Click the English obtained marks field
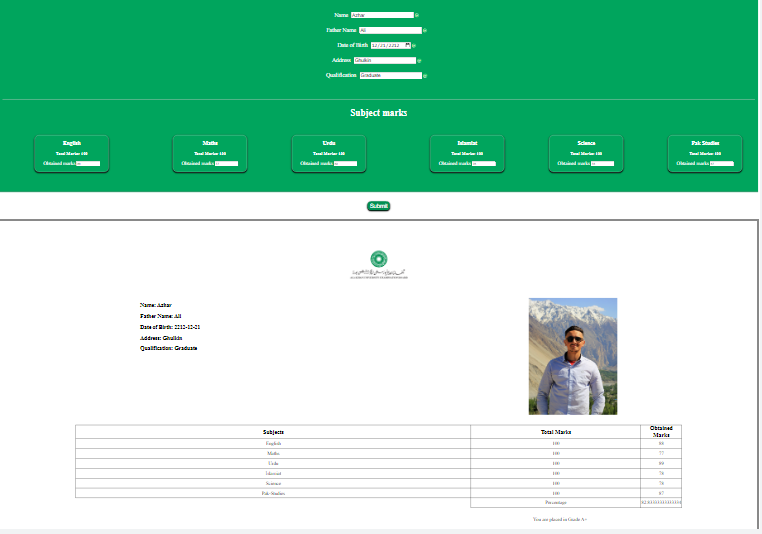The image size is (762, 534). (x=88, y=164)
